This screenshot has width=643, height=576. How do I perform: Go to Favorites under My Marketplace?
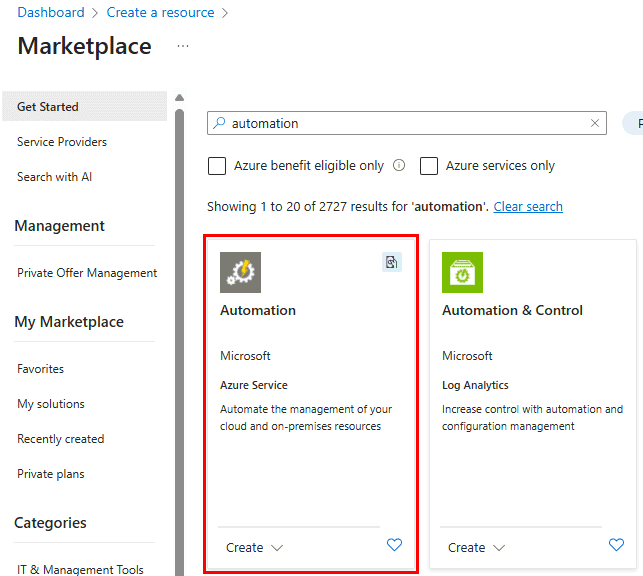(x=41, y=369)
